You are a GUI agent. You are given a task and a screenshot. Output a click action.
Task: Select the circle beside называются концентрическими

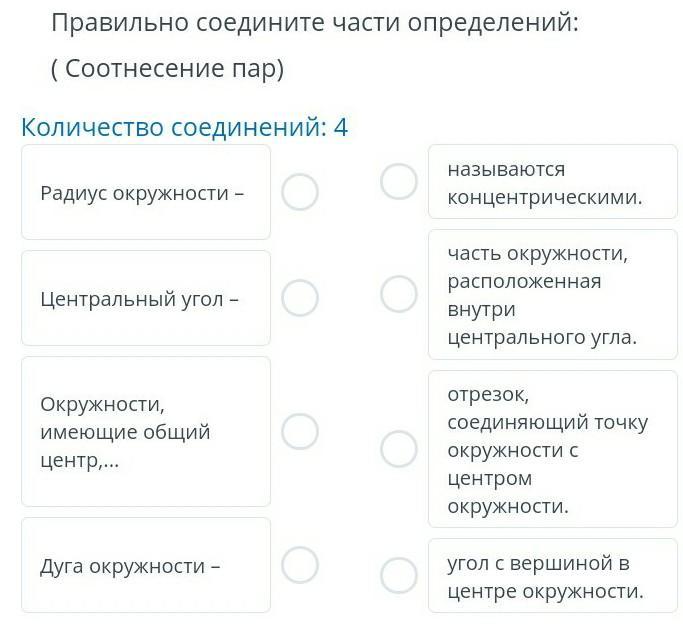(399, 182)
